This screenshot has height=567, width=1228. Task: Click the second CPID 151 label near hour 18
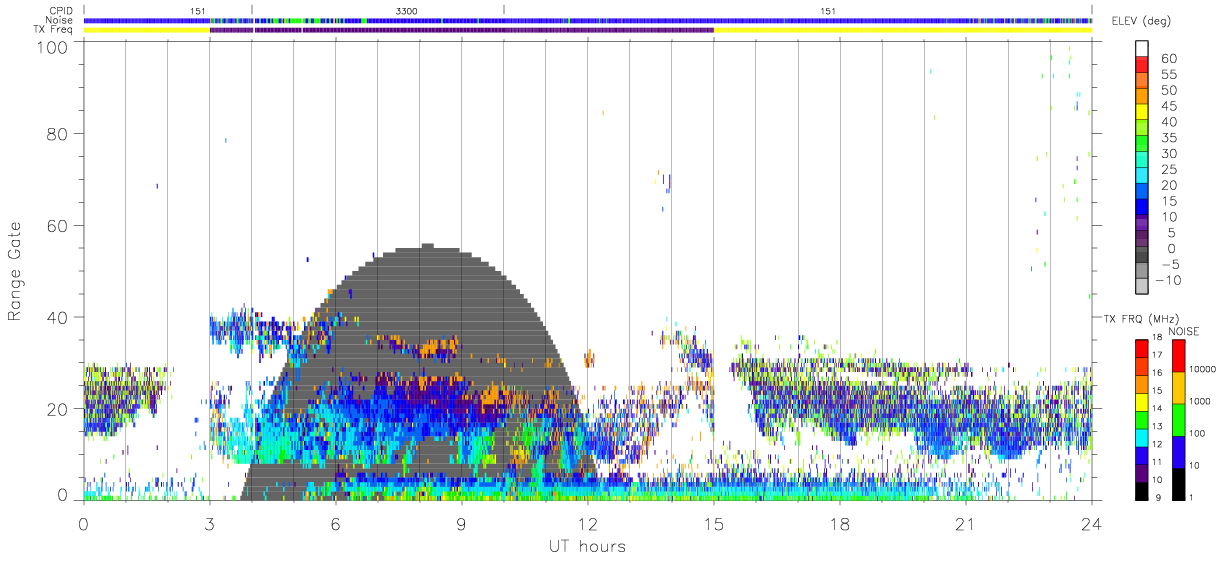pyautogui.click(x=827, y=10)
